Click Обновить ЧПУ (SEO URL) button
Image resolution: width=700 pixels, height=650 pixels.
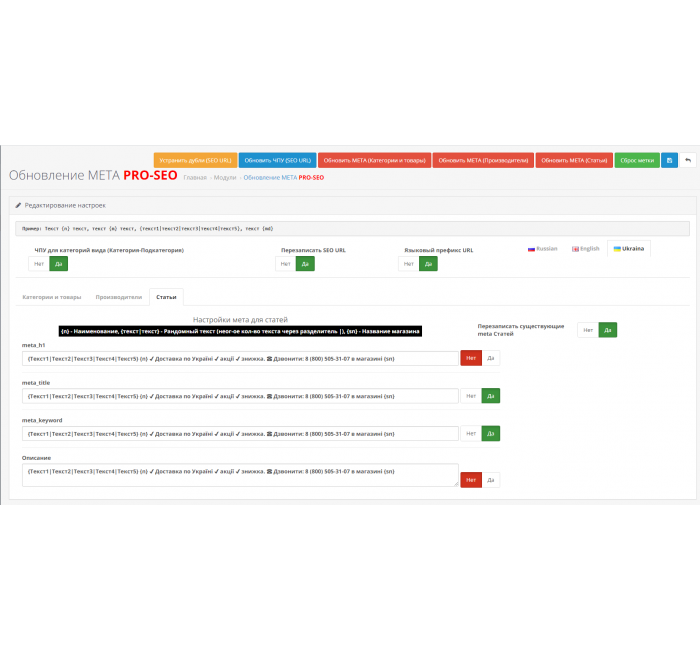(278, 160)
